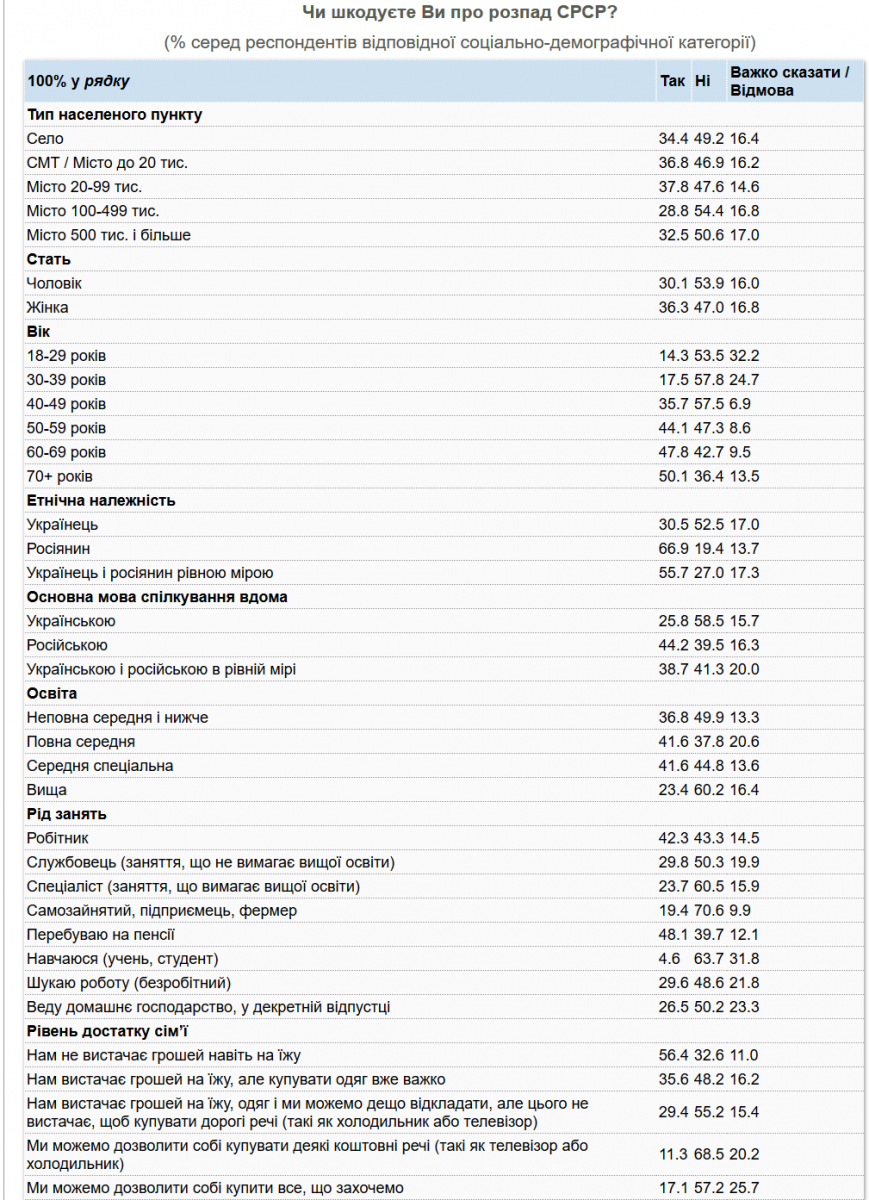Image resolution: width=869 pixels, height=1200 pixels.
Task: Click the table title about the collapse of the USSR
Action: [459, 13]
